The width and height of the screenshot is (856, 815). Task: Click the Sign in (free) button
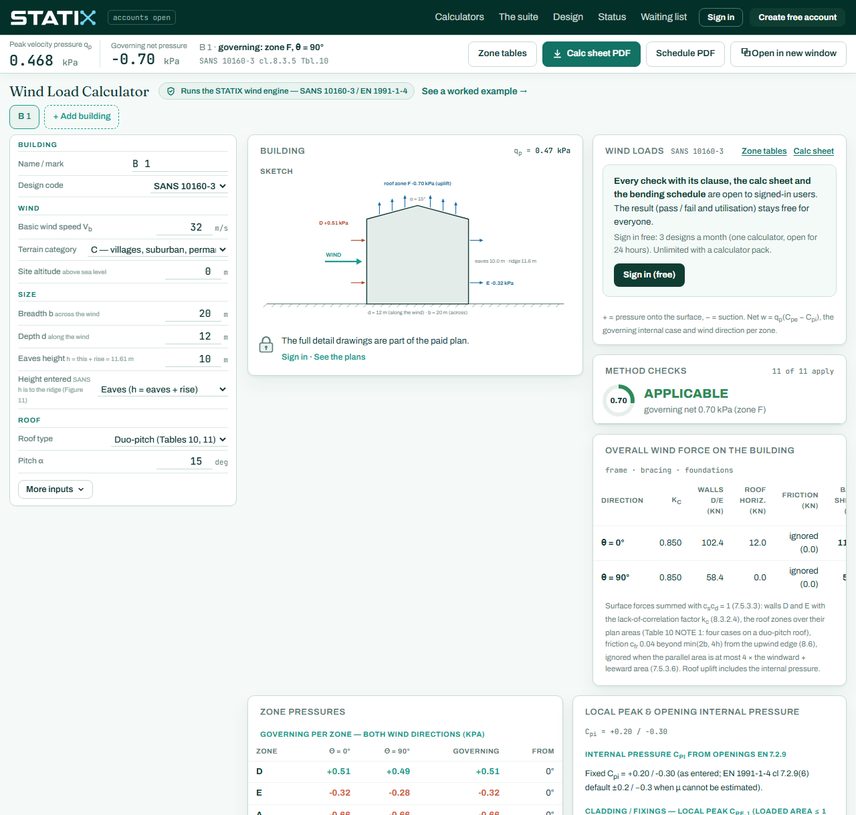(x=649, y=275)
